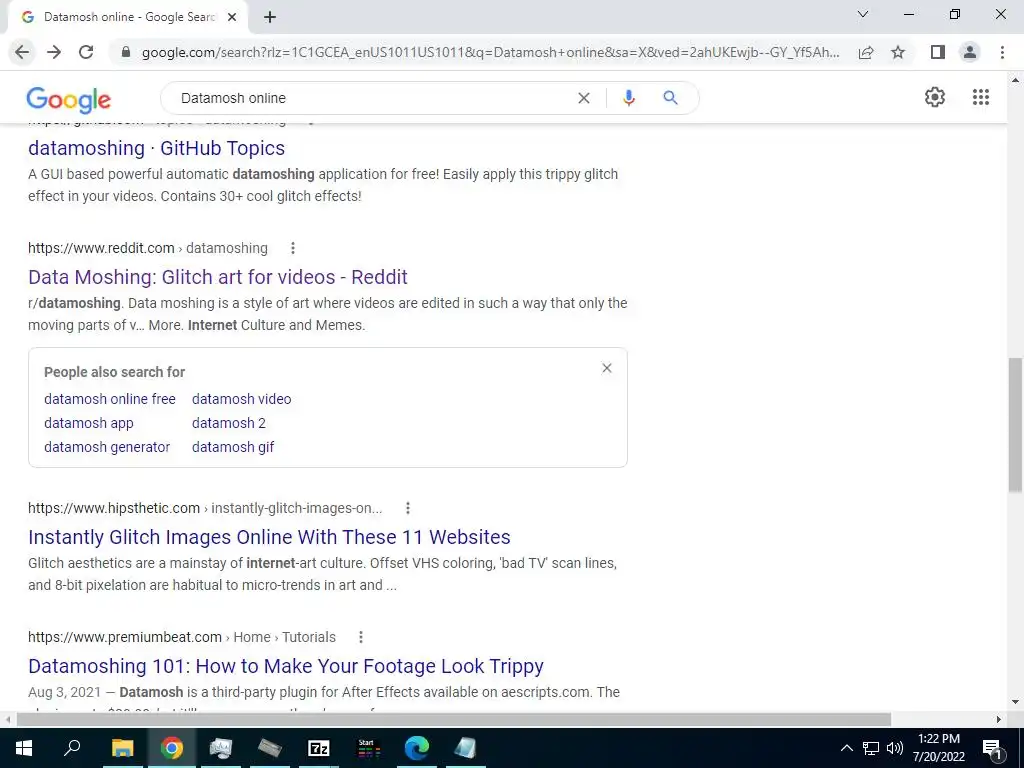The height and width of the screenshot is (768, 1024).
Task: Search for datamosh gif
Action: tap(233, 447)
